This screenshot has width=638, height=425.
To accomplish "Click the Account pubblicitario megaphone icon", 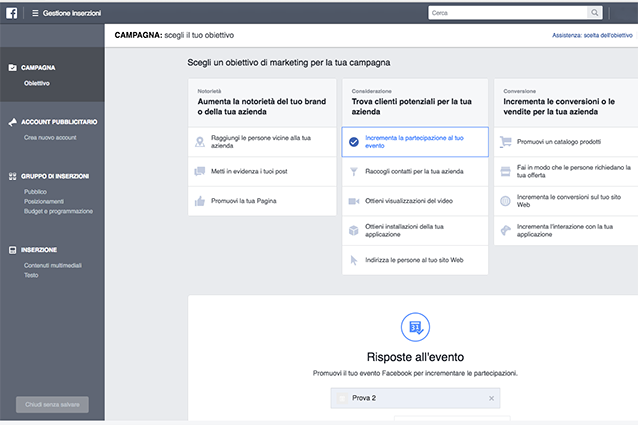I will [13, 122].
